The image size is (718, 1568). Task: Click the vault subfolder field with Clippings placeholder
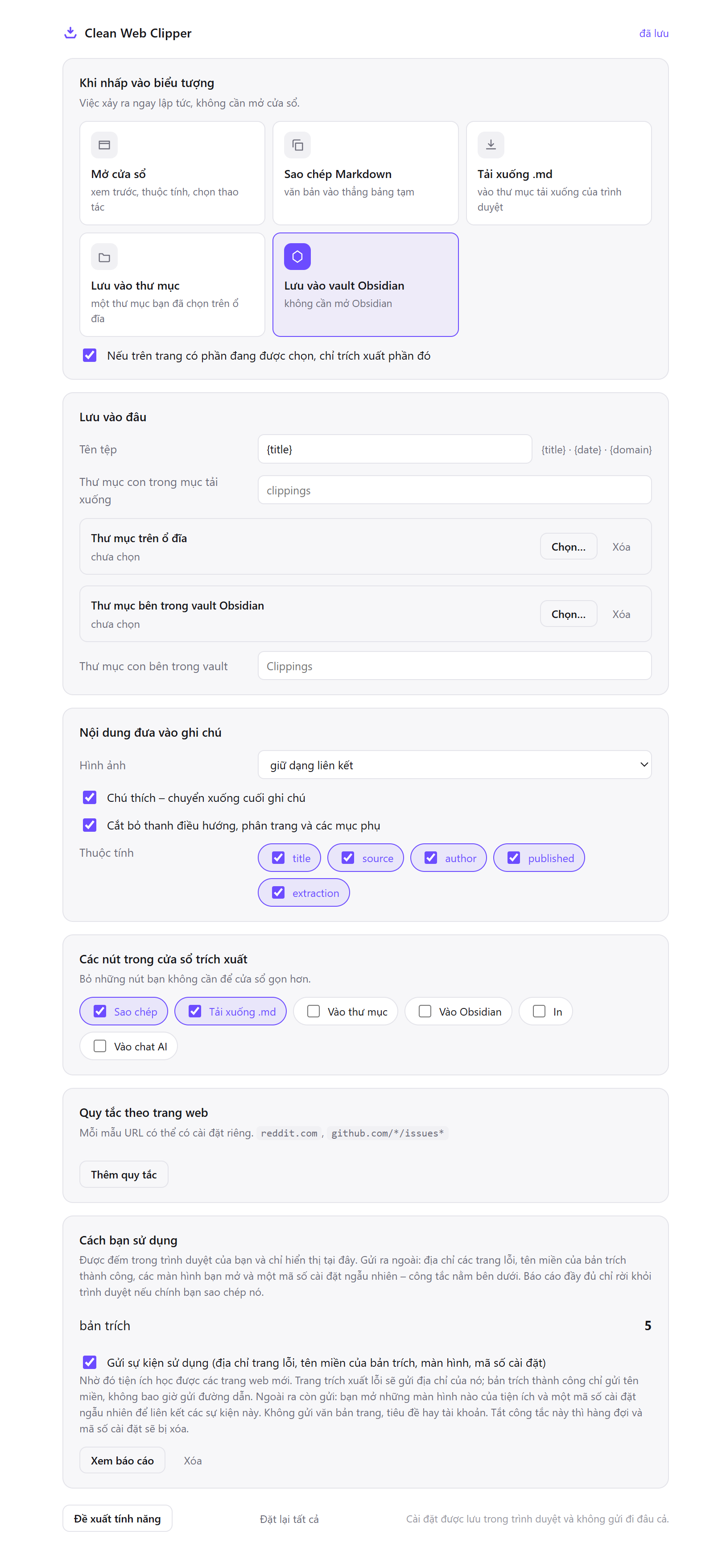pyautogui.click(x=454, y=666)
